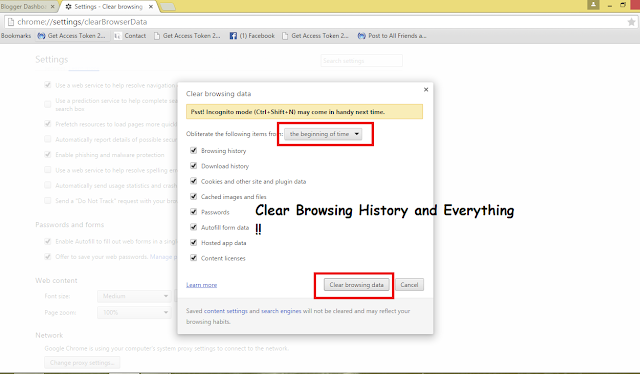Open the Font size Medium dropdown
The width and height of the screenshot is (640, 374).
[x=133, y=296]
